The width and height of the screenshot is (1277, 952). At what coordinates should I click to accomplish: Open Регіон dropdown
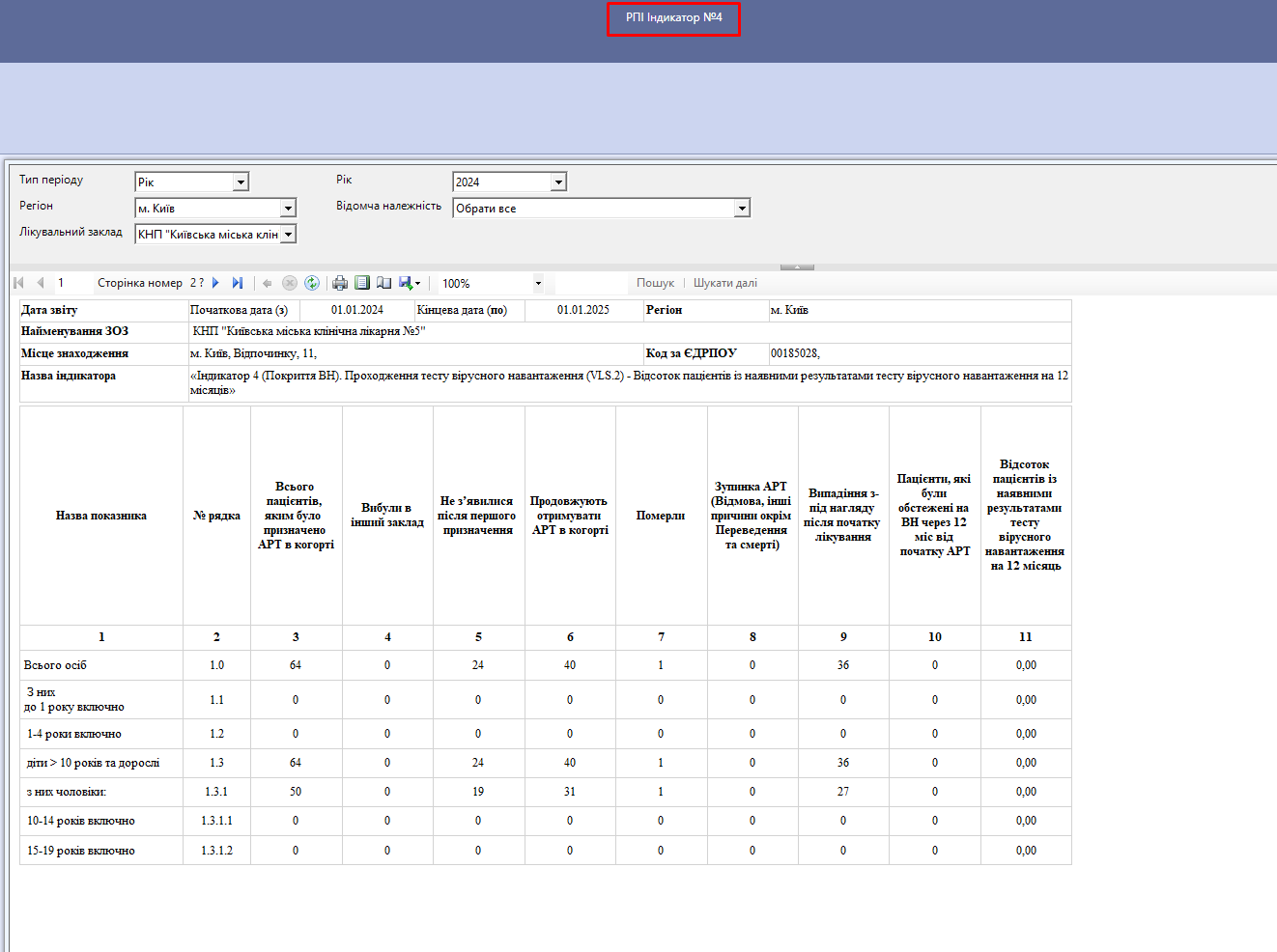pos(287,208)
